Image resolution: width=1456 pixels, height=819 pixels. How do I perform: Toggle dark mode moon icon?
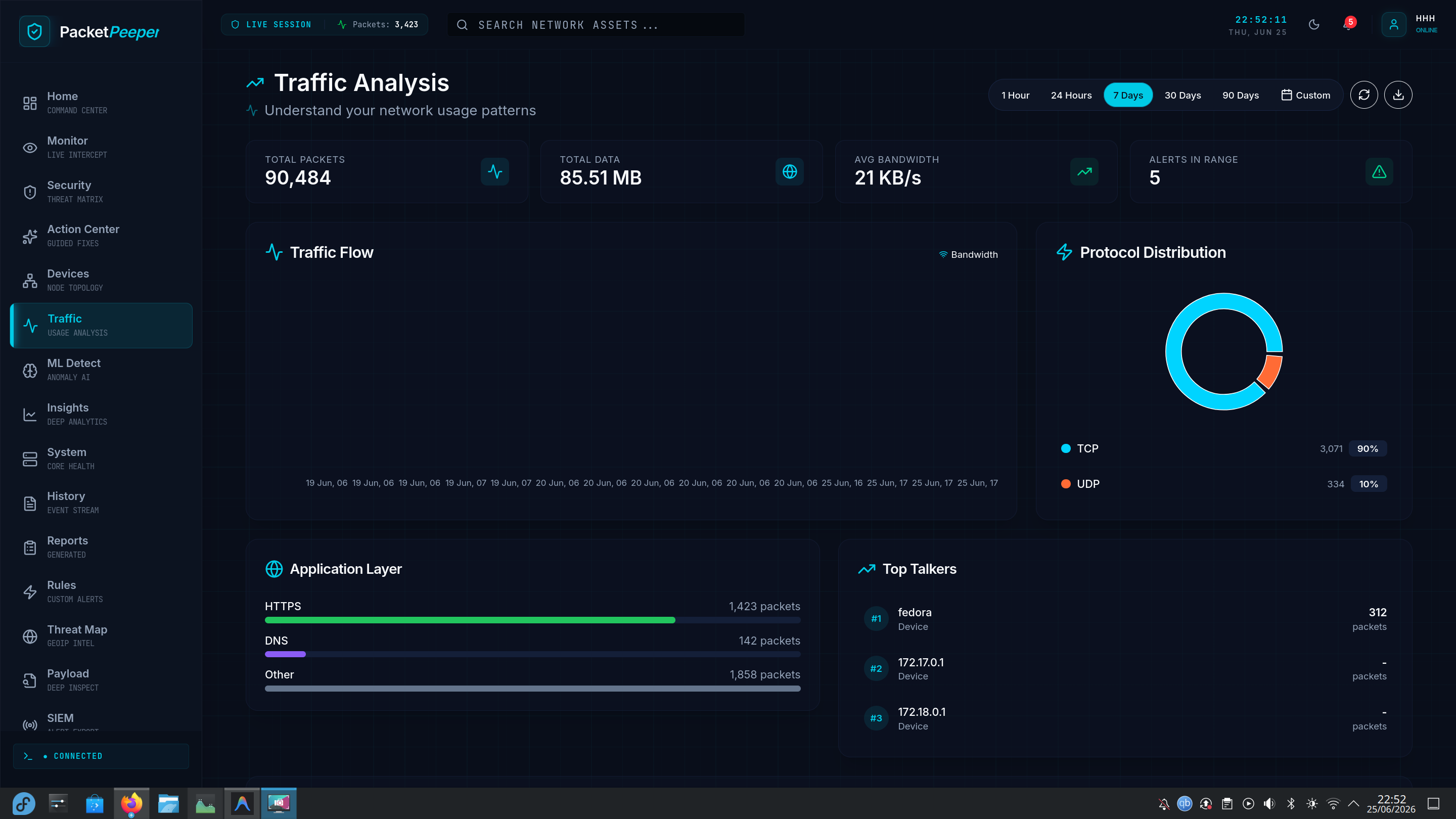1314,24
